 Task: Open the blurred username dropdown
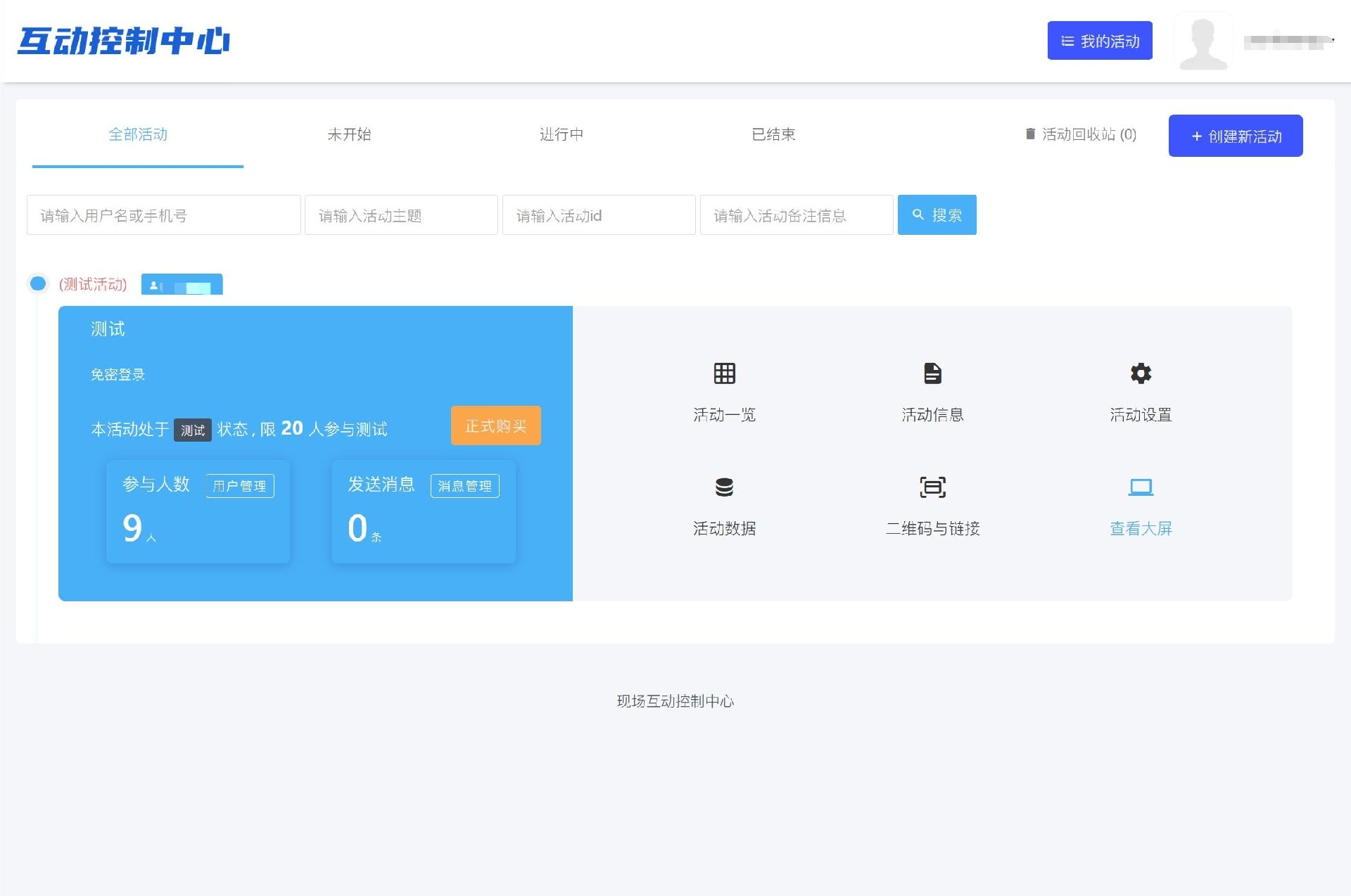coord(1288,42)
